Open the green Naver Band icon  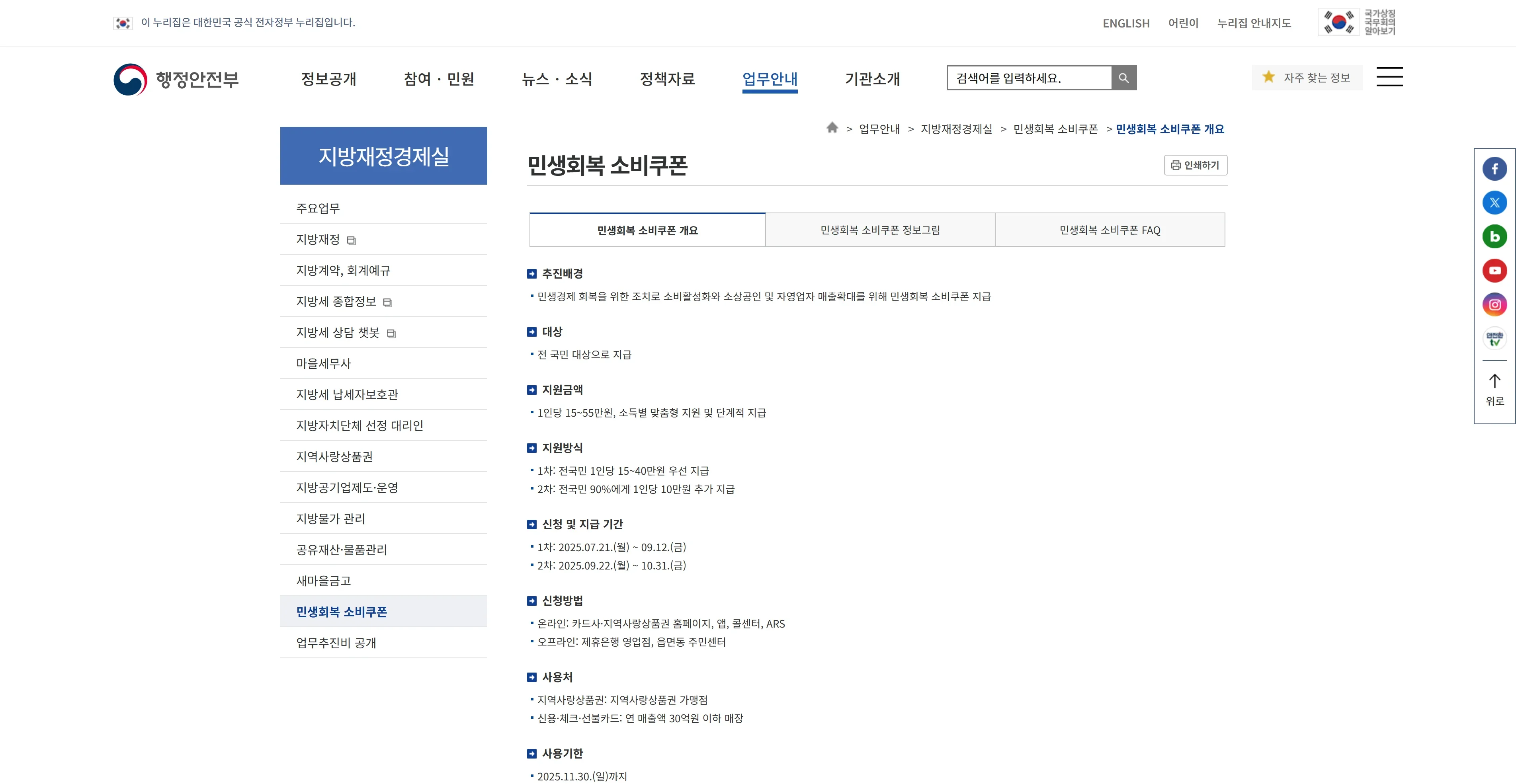coord(1494,236)
